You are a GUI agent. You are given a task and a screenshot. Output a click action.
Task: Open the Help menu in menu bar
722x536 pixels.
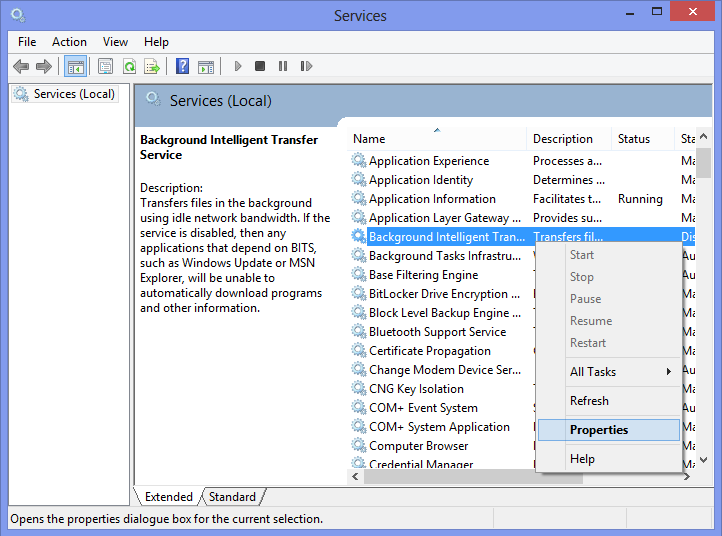pyautogui.click(x=157, y=42)
